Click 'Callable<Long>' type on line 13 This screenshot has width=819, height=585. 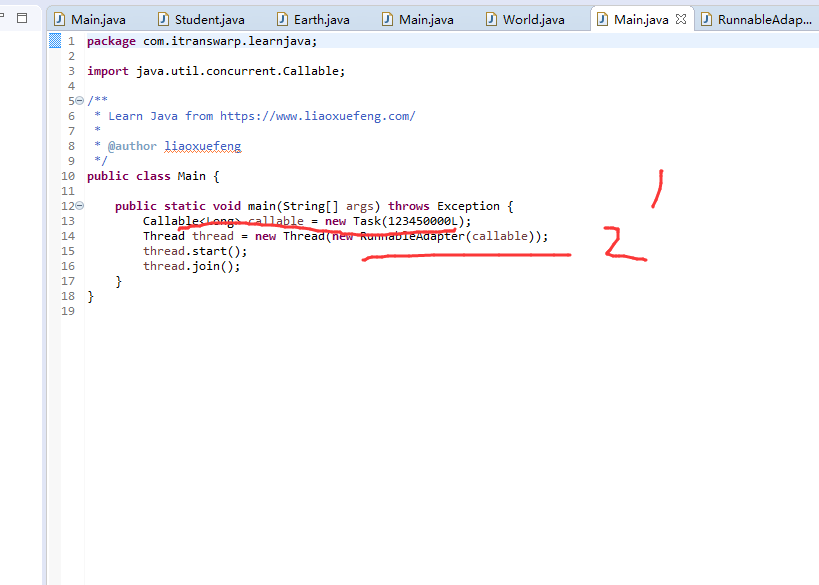point(192,221)
